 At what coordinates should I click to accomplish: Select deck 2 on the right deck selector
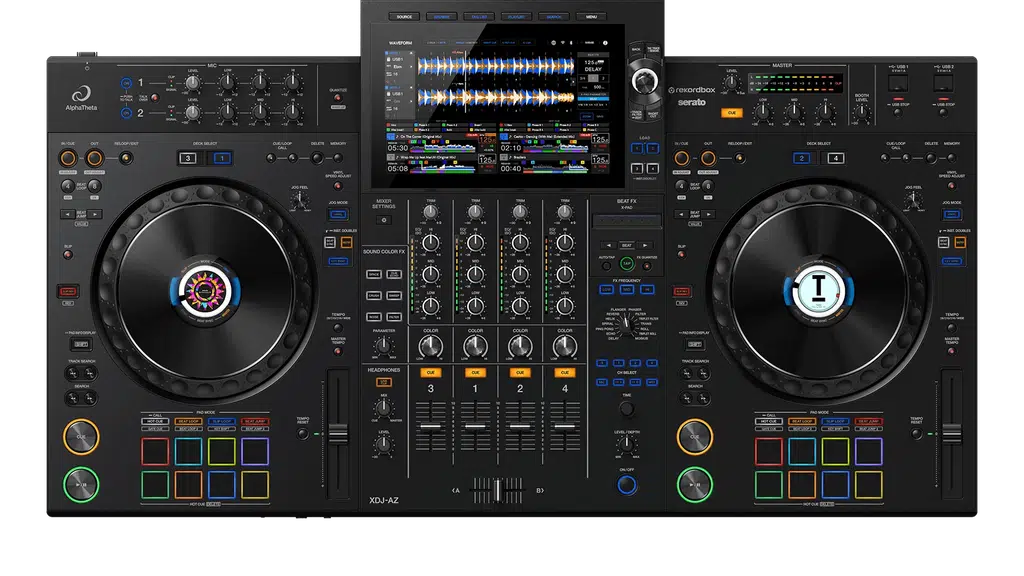(802, 158)
